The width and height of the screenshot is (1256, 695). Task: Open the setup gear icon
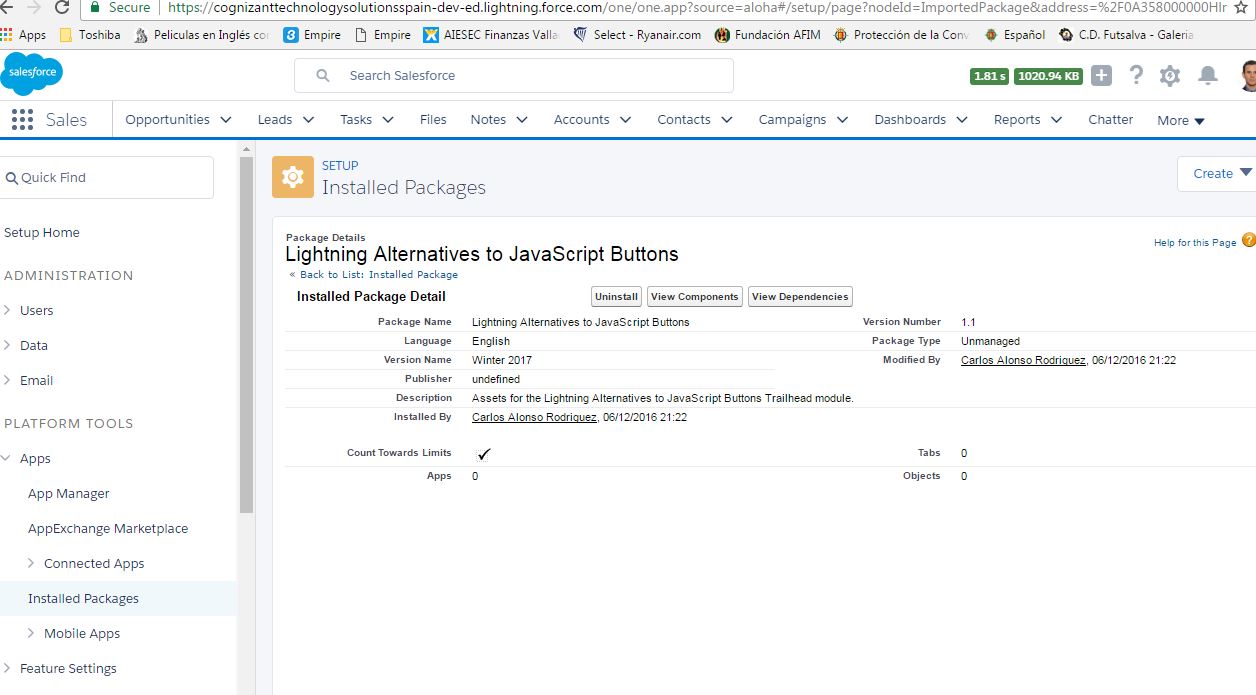pos(1170,76)
